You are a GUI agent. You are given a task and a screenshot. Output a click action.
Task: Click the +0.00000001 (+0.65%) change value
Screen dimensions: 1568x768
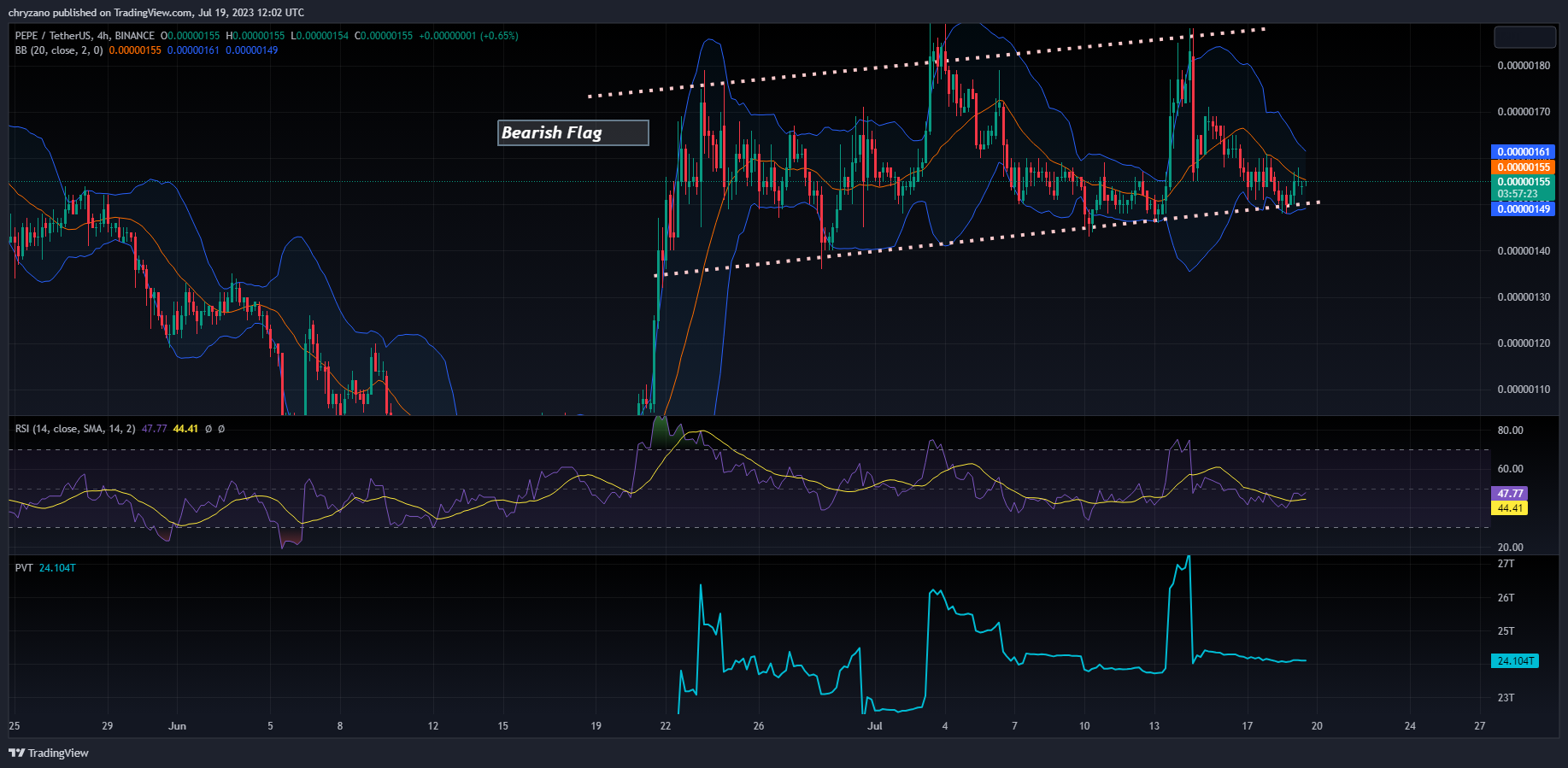click(x=468, y=36)
